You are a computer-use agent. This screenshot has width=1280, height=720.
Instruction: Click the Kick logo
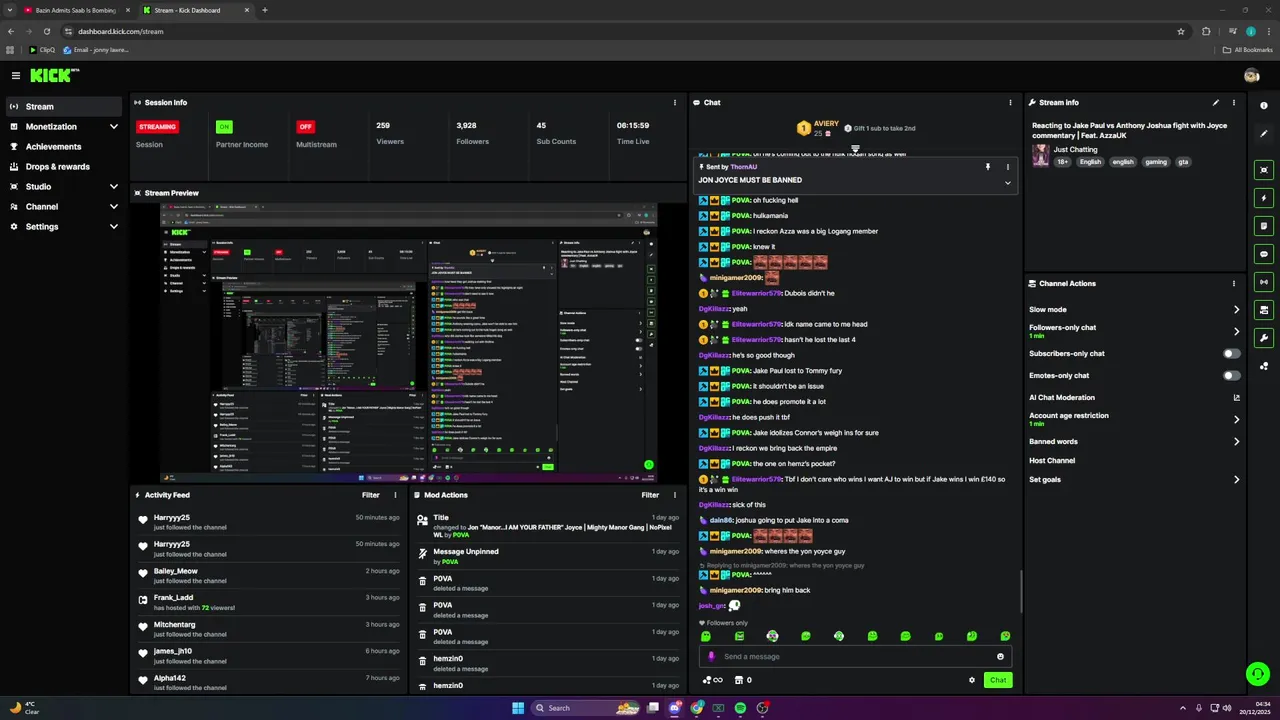pos(52,75)
